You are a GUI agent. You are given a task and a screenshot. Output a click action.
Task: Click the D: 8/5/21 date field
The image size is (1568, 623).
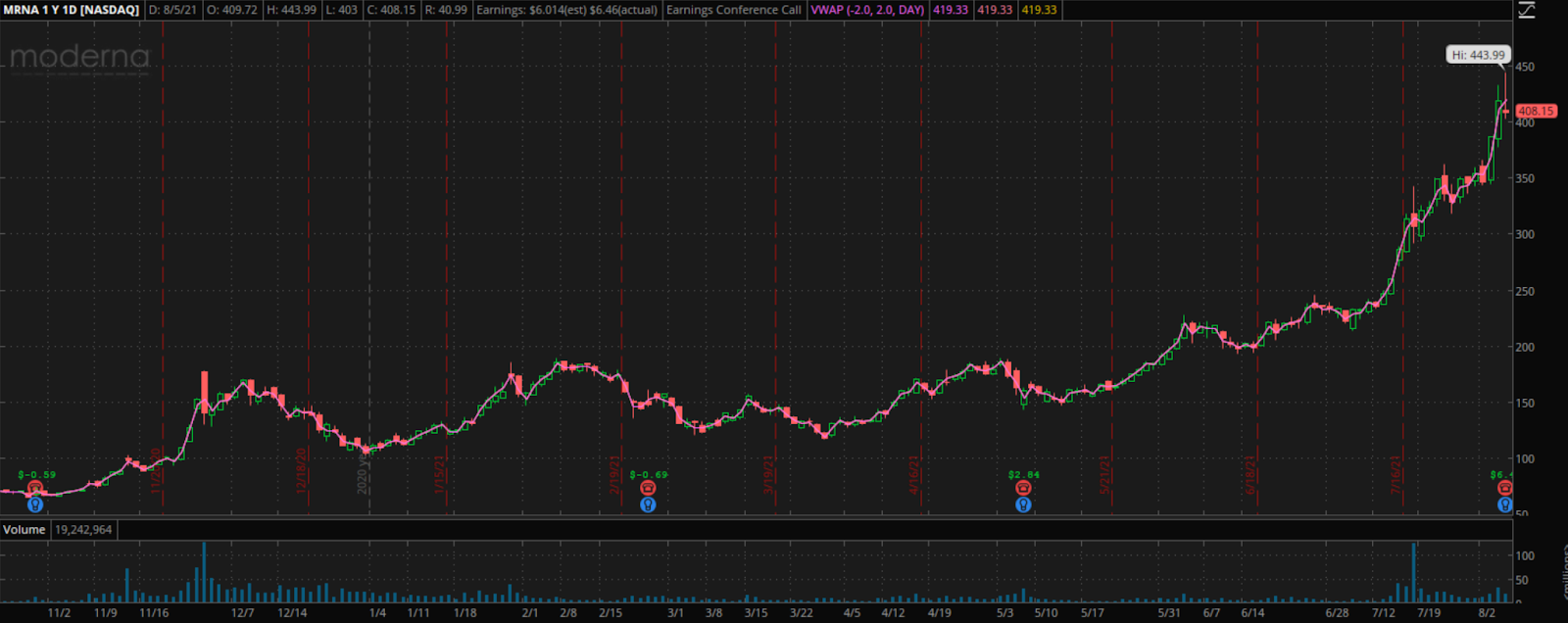pyautogui.click(x=173, y=10)
